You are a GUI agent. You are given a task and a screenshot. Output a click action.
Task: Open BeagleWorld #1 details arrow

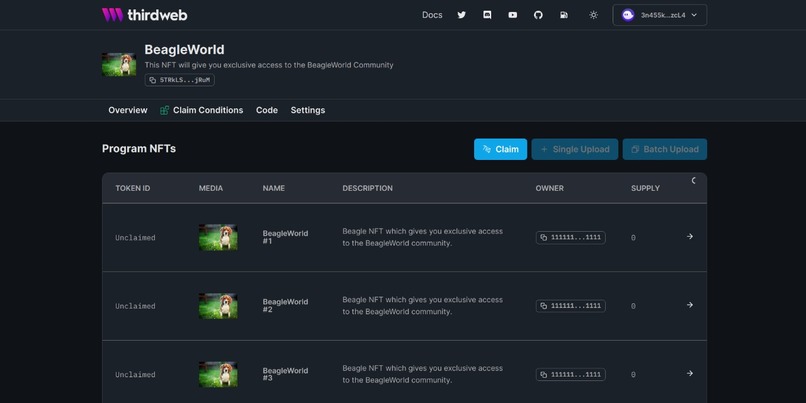pyautogui.click(x=690, y=236)
